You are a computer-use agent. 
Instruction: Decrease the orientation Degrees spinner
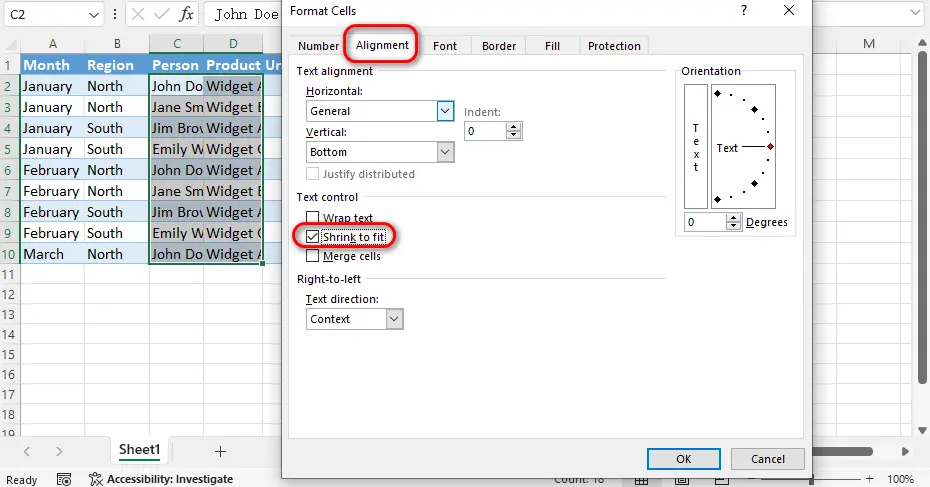pos(734,226)
